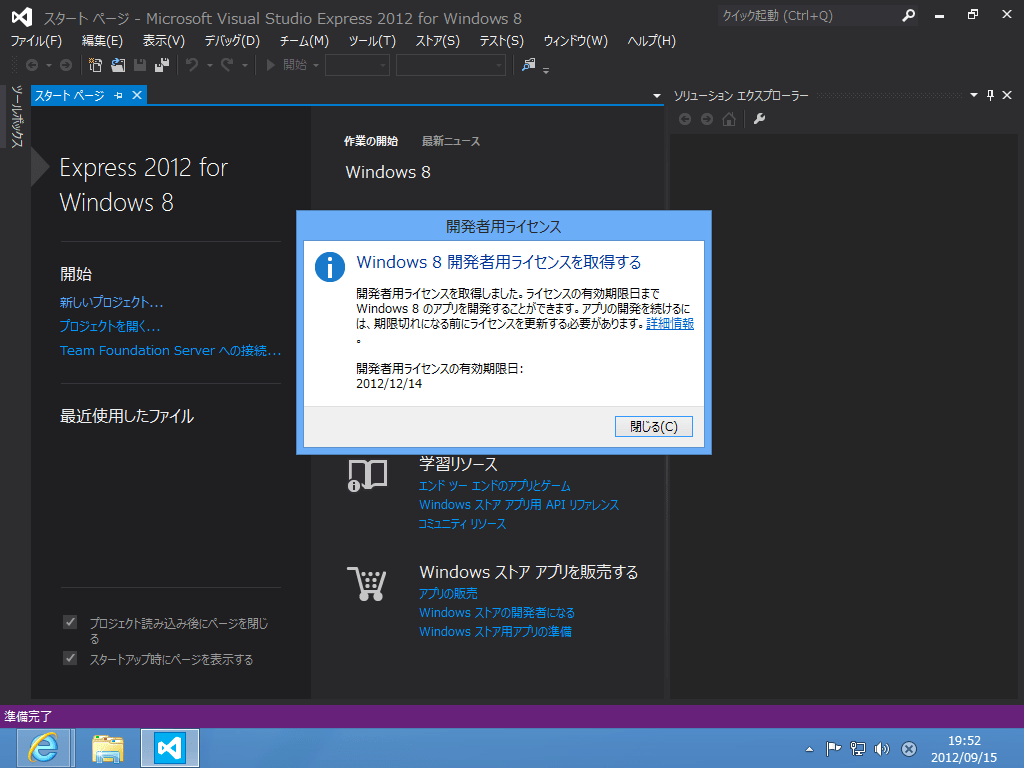The image size is (1024, 768).
Task: Click the Solution Explorer Home icon
Action: click(729, 119)
